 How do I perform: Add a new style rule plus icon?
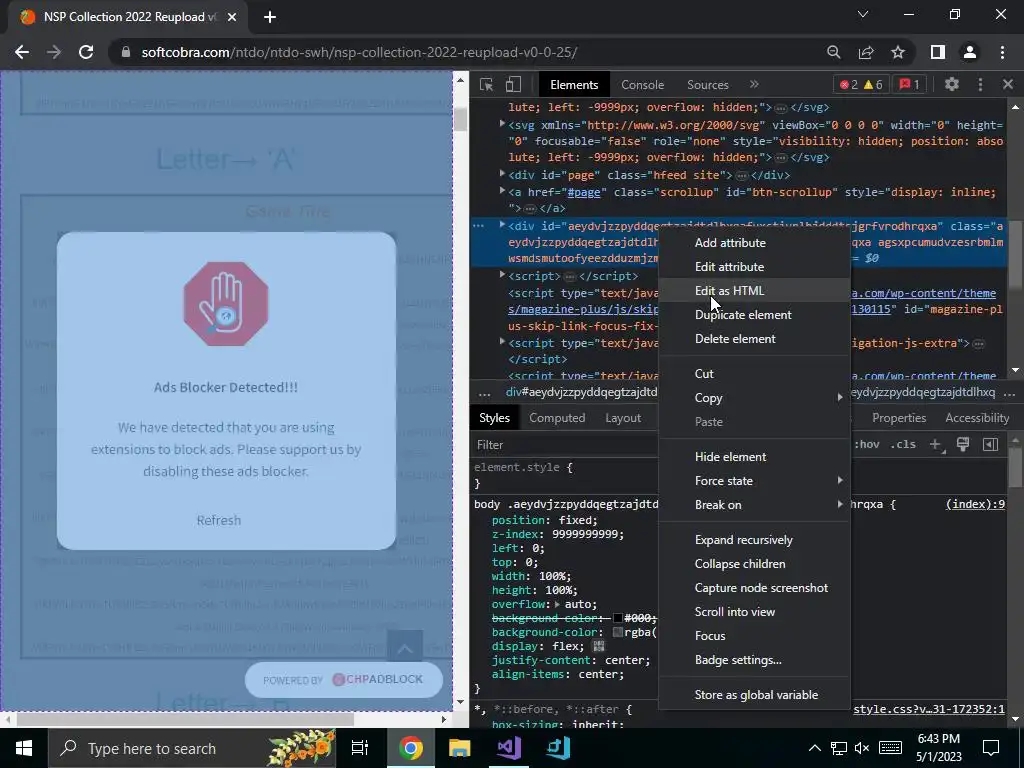(936, 444)
